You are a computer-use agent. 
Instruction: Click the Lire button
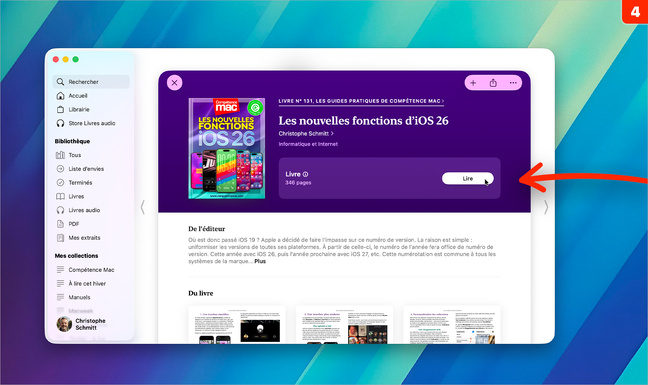(x=467, y=178)
